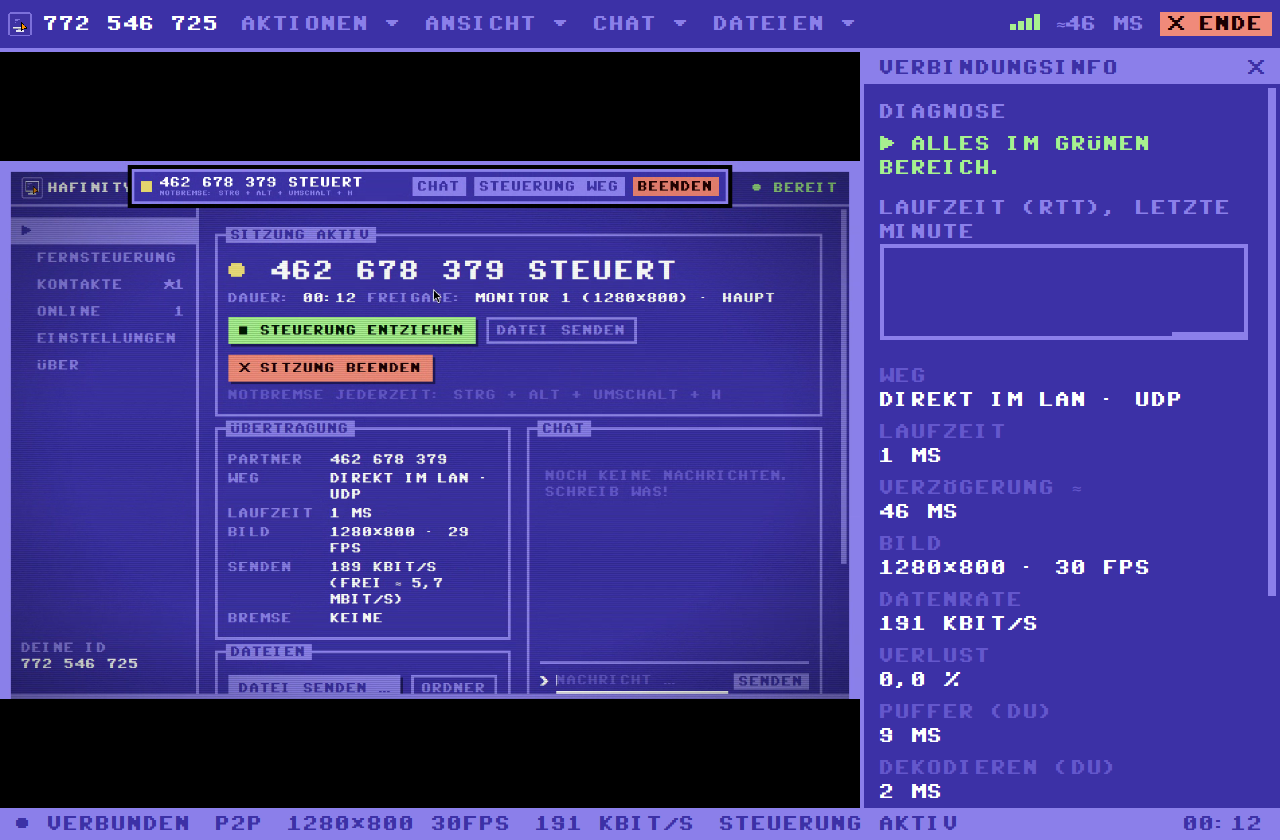
Task: Click the app icon beside ID 772 546 725
Action: [20, 24]
